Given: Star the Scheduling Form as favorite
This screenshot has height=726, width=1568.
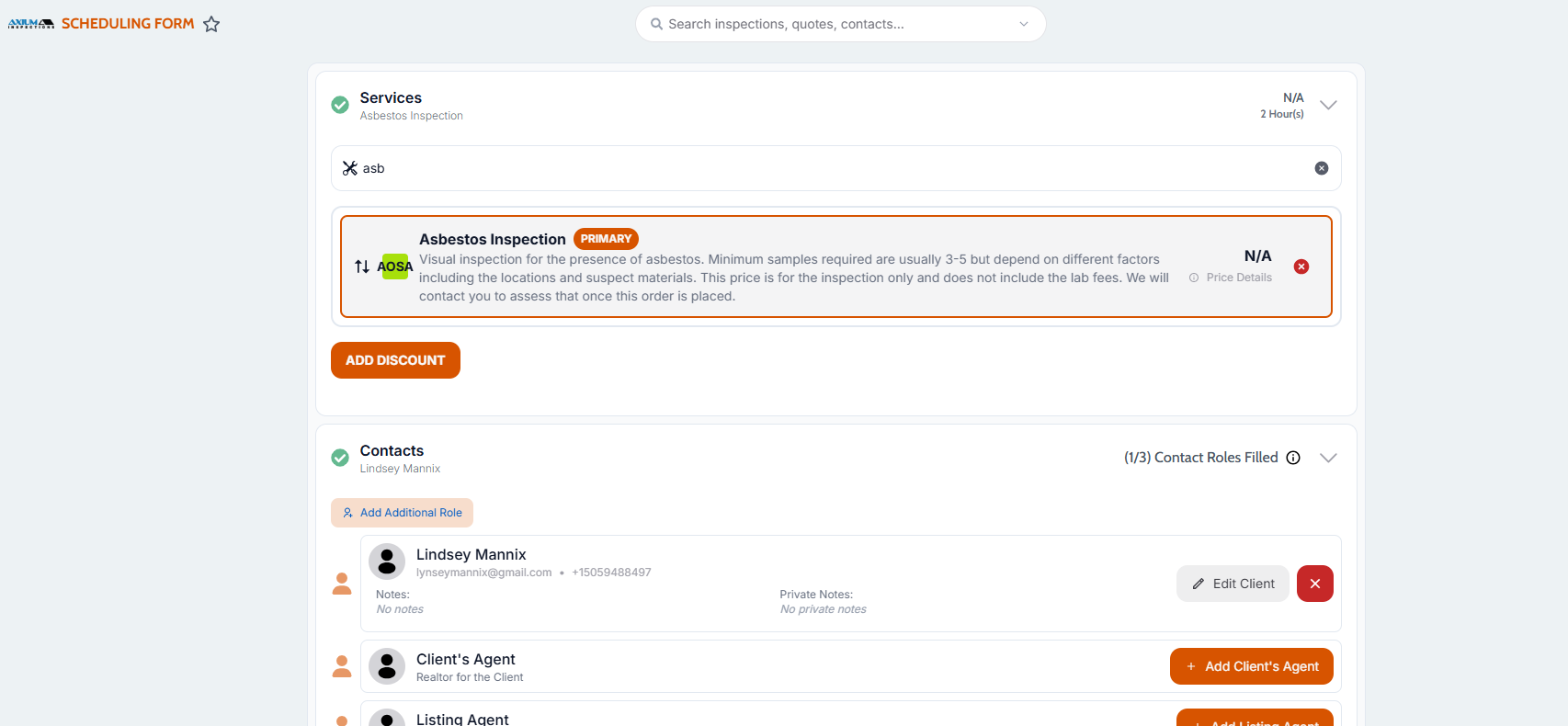Looking at the screenshot, I should (x=211, y=24).
